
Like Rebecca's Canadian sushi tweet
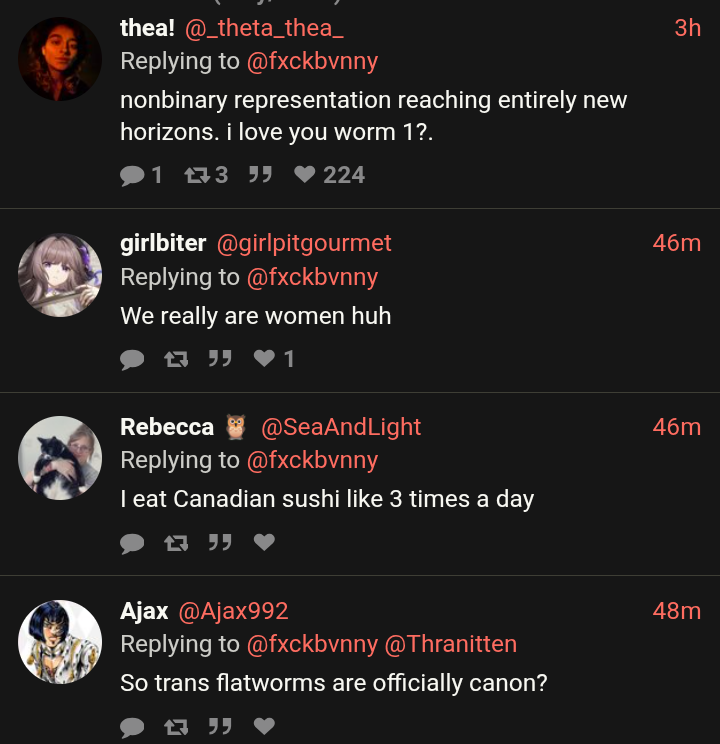pyautogui.click(x=264, y=542)
